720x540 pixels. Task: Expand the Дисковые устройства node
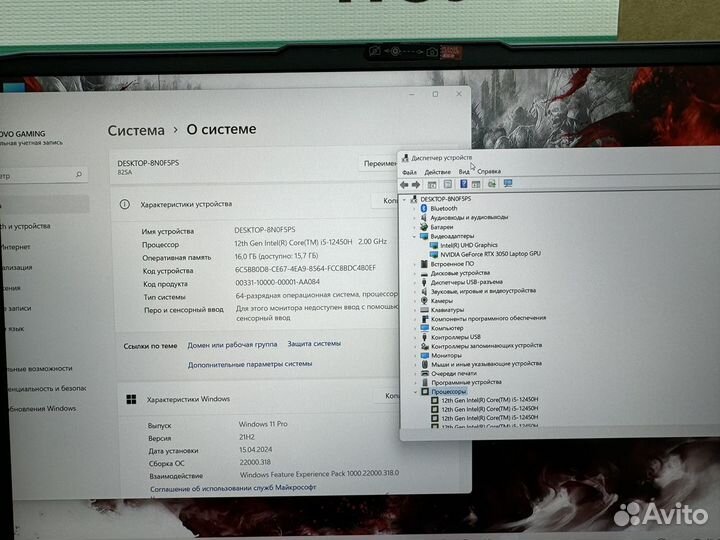pyautogui.click(x=415, y=273)
